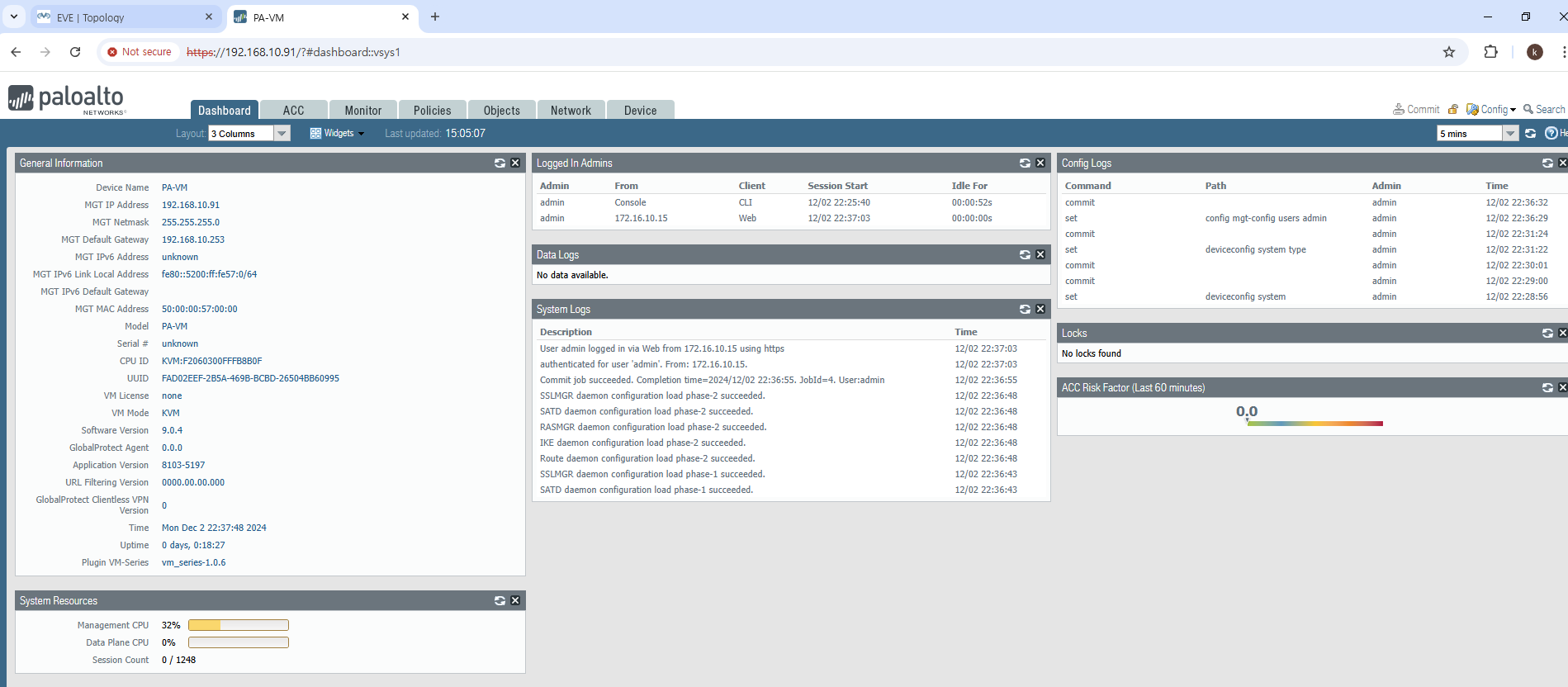
Task: Open the Help icon in toolbar
Action: point(1551,134)
